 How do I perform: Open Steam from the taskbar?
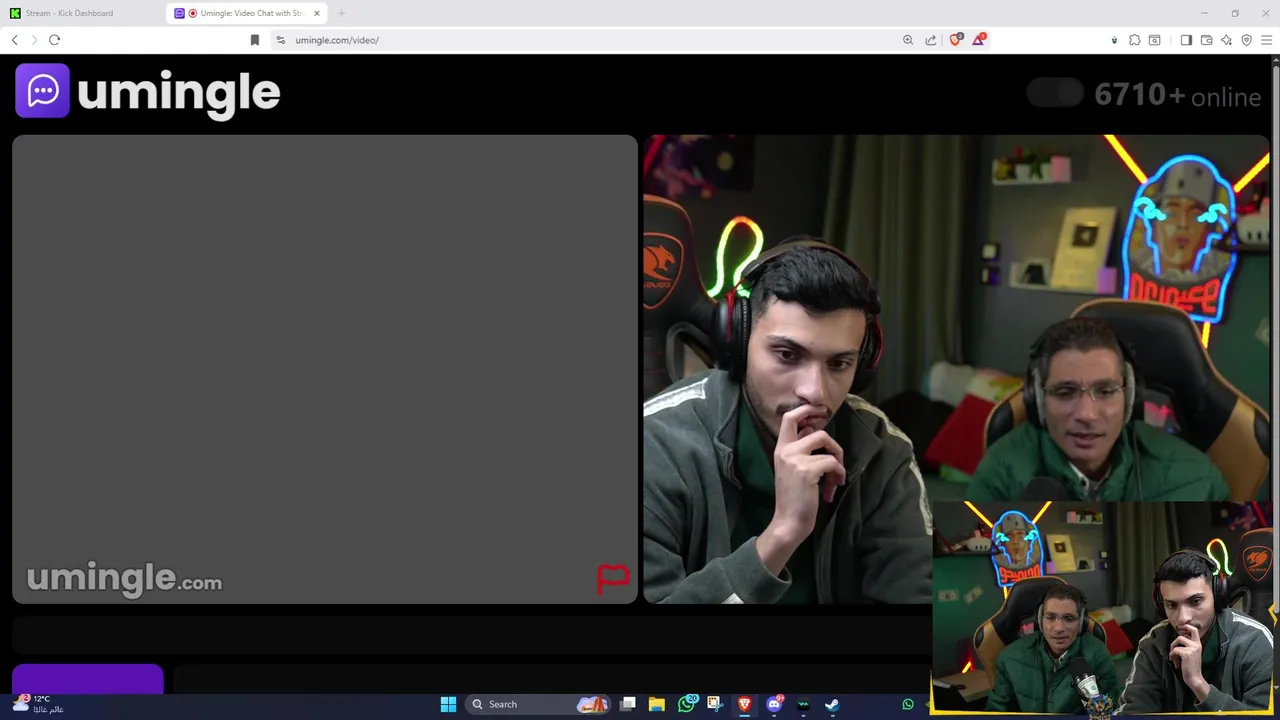(x=832, y=704)
